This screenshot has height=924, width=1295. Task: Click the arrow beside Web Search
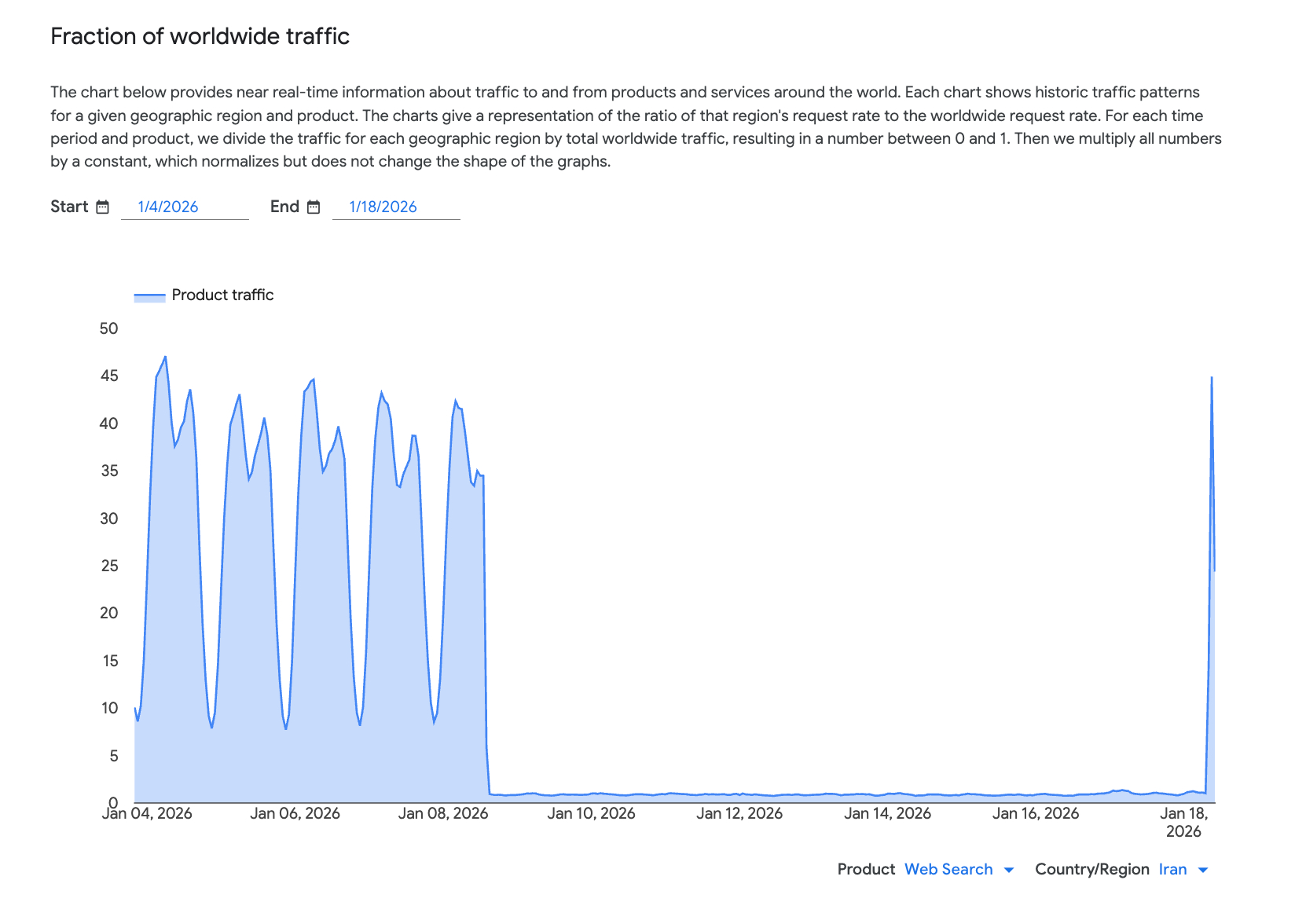tap(1009, 870)
